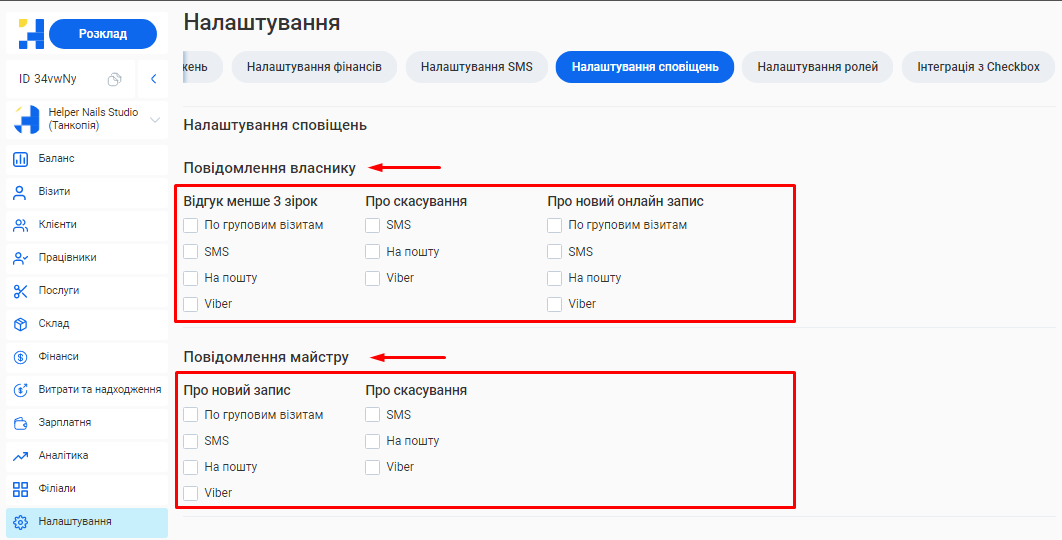Image resolution: width=1062 pixels, height=540 pixels.
Task: Click the Філіали grid icon
Action: pos(20,489)
